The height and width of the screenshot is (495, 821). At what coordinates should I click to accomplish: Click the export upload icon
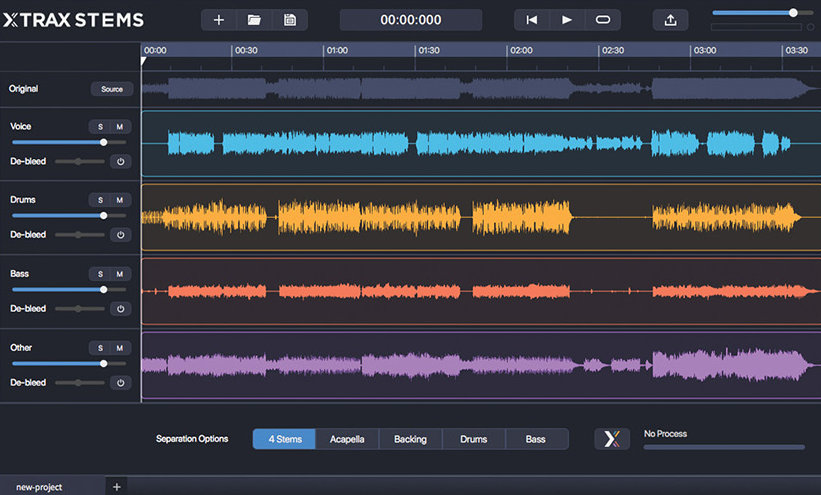coord(670,20)
